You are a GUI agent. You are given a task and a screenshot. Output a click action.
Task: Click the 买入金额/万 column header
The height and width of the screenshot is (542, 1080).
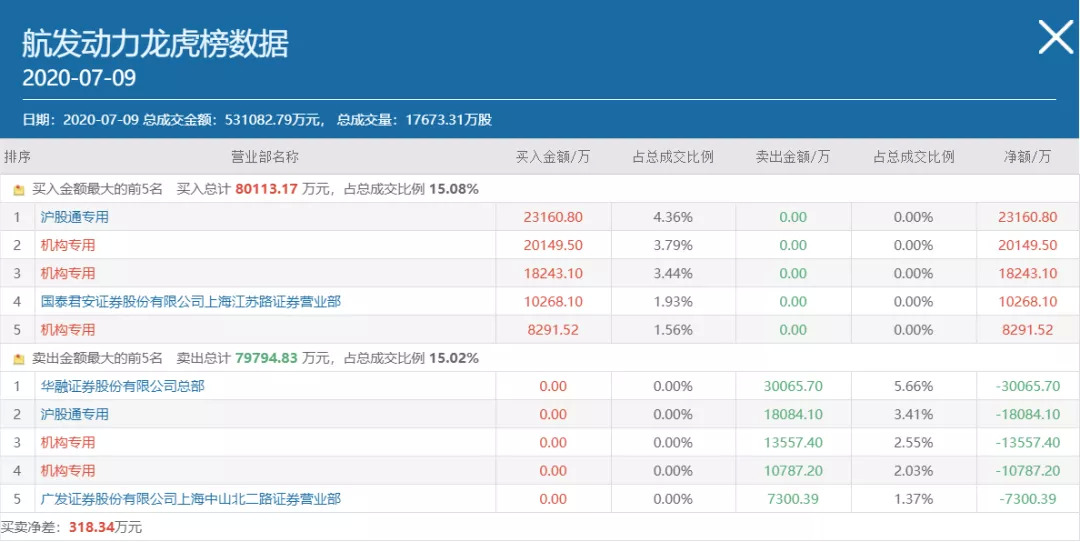coord(553,157)
